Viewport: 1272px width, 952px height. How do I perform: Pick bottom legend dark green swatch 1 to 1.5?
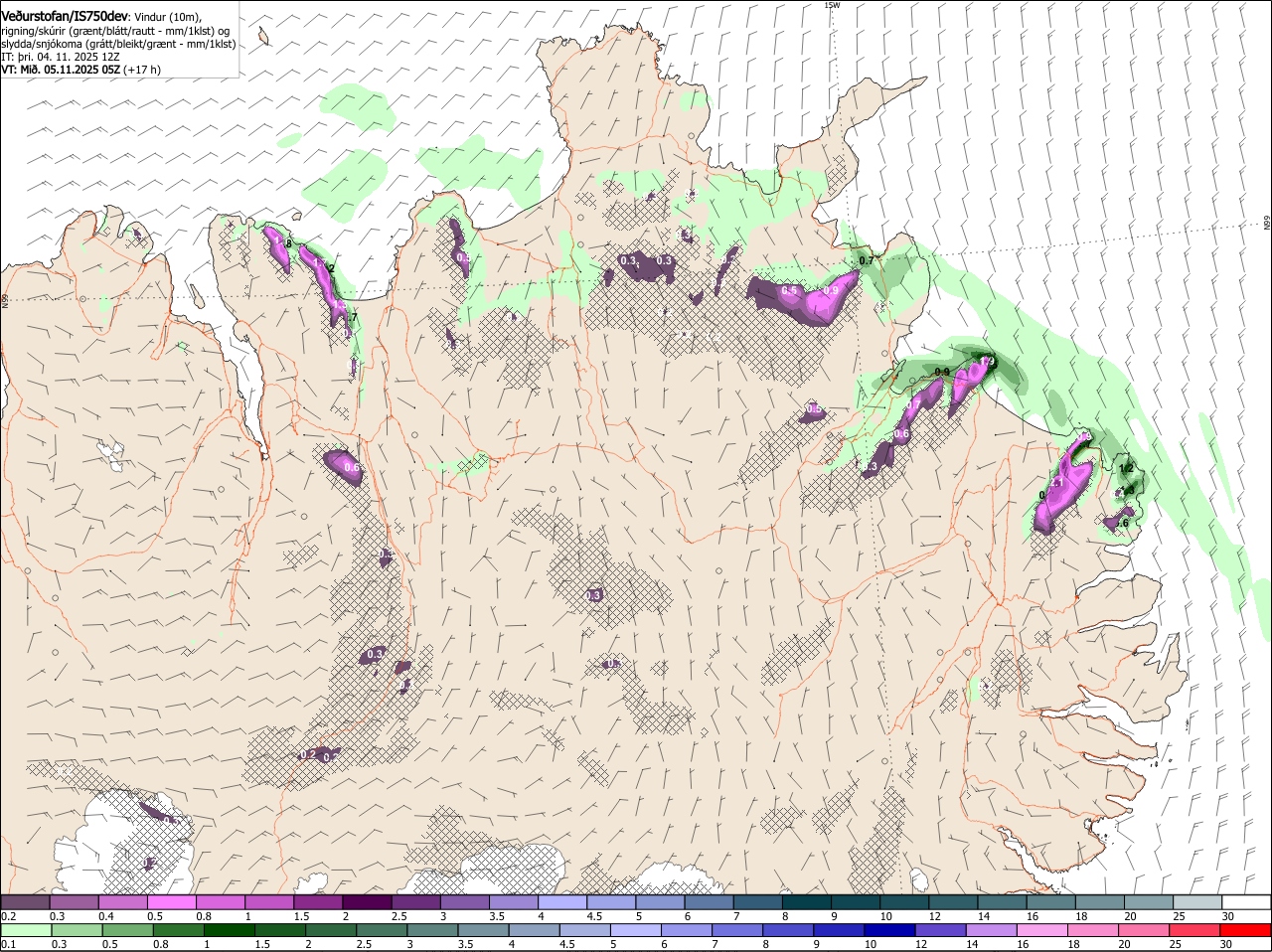point(230,930)
